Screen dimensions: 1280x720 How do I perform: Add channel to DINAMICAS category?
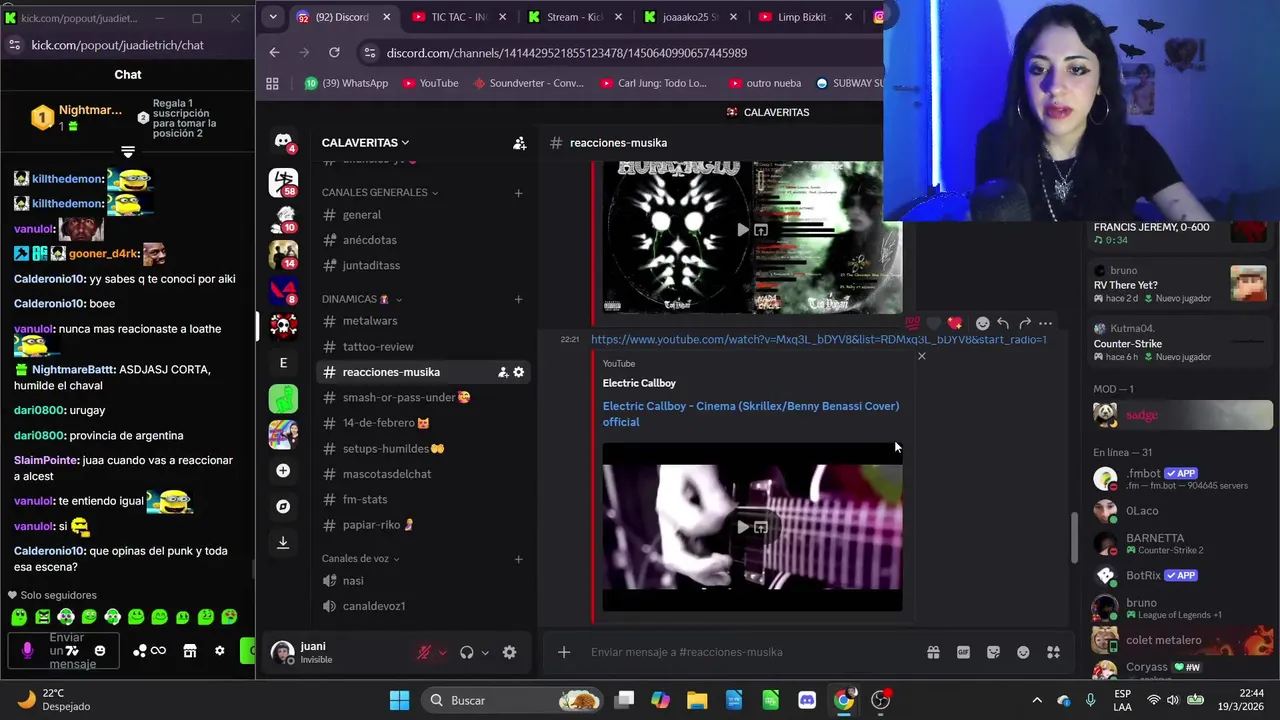click(x=518, y=299)
